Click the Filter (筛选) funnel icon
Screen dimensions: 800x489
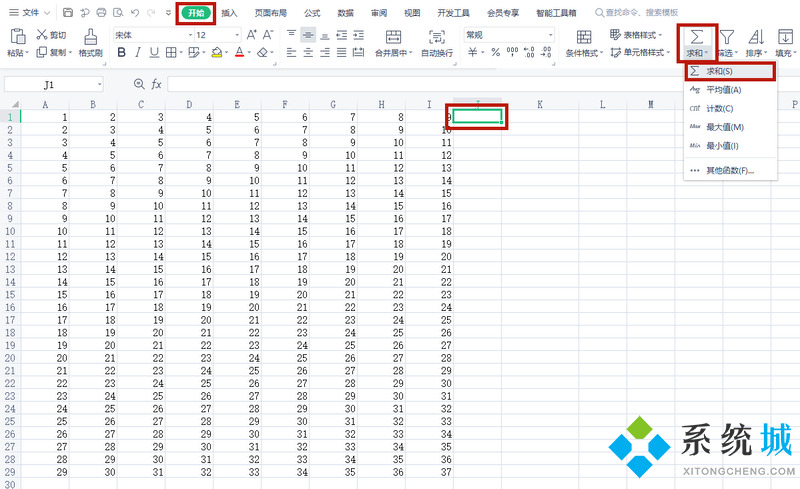(x=728, y=36)
